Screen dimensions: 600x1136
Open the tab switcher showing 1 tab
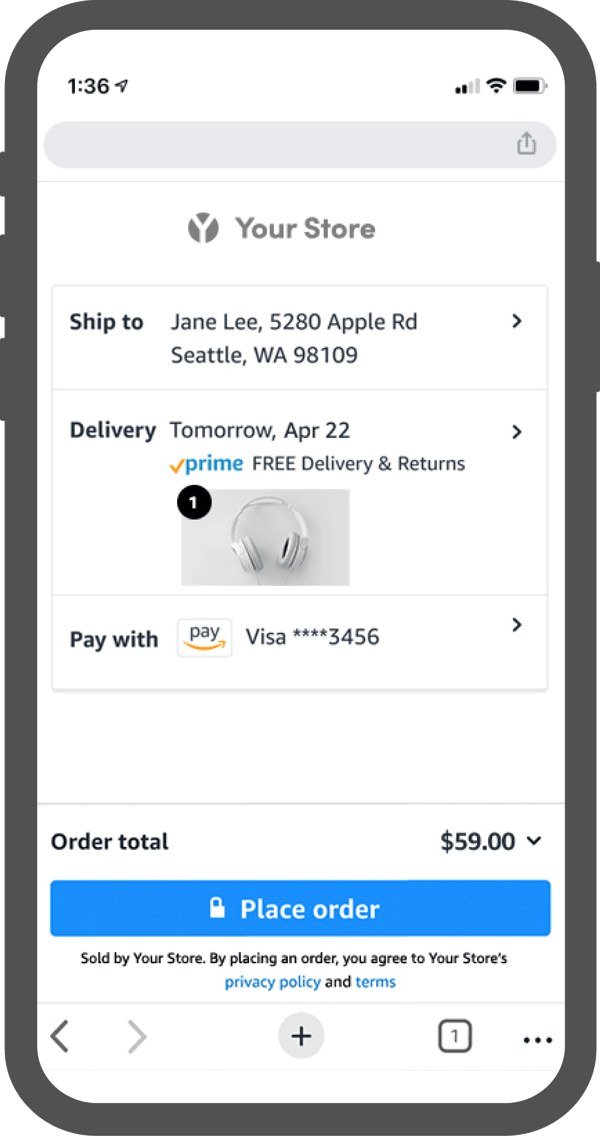click(455, 1036)
